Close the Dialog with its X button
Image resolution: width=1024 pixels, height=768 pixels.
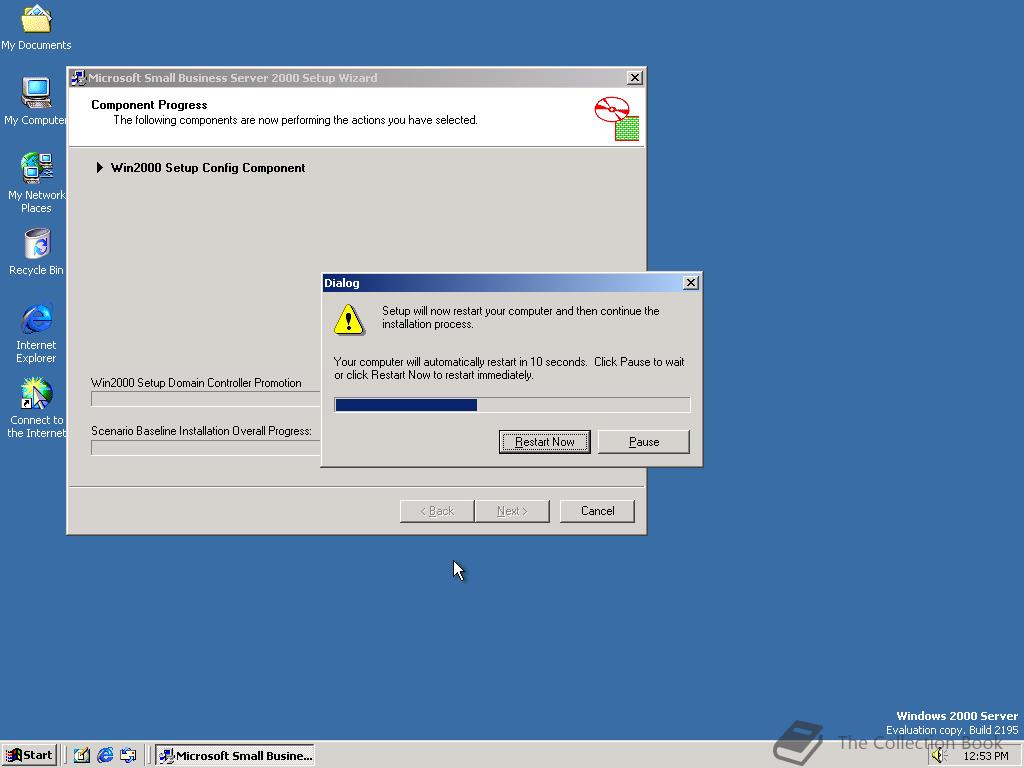pos(691,282)
